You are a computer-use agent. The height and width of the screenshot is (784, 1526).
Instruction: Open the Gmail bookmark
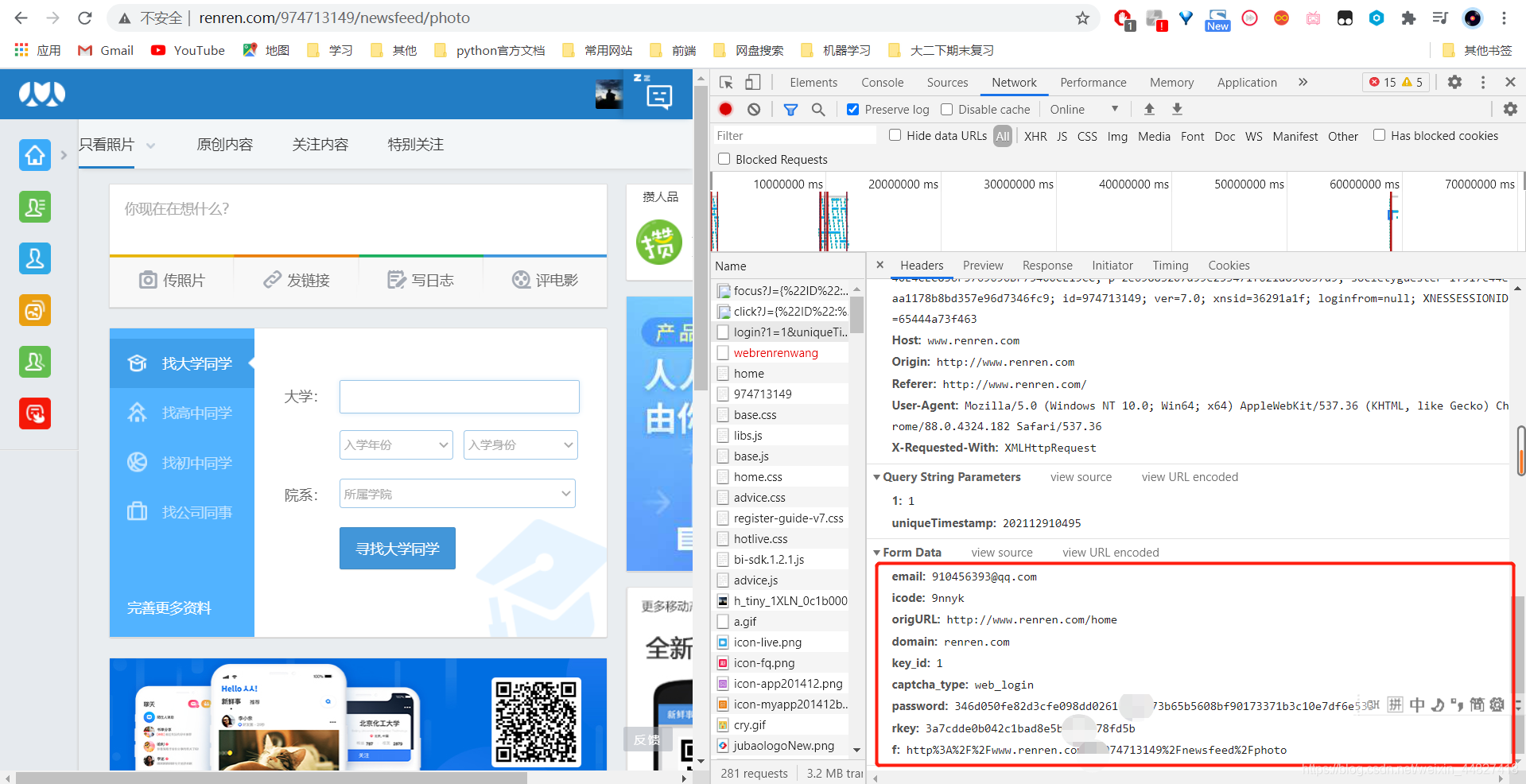pyautogui.click(x=106, y=50)
